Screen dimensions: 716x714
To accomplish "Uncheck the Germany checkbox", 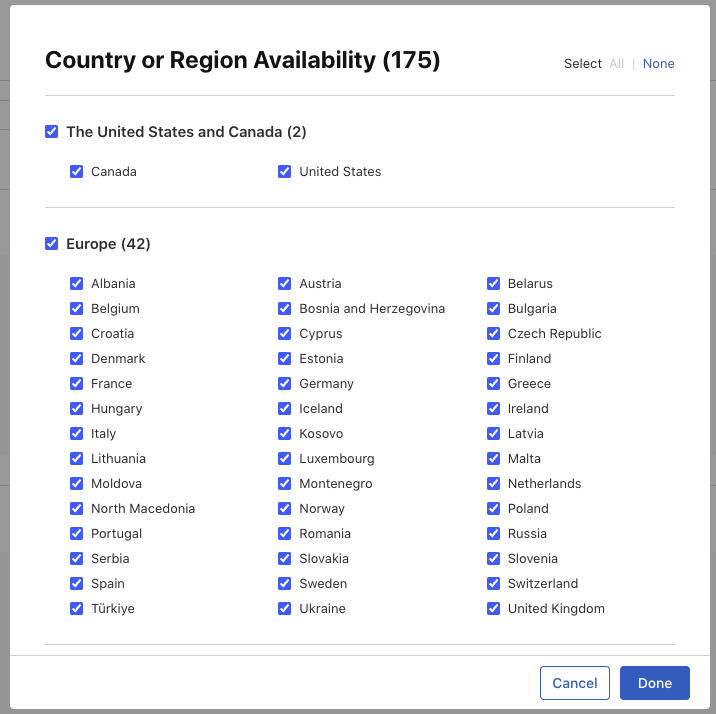I will (285, 384).
